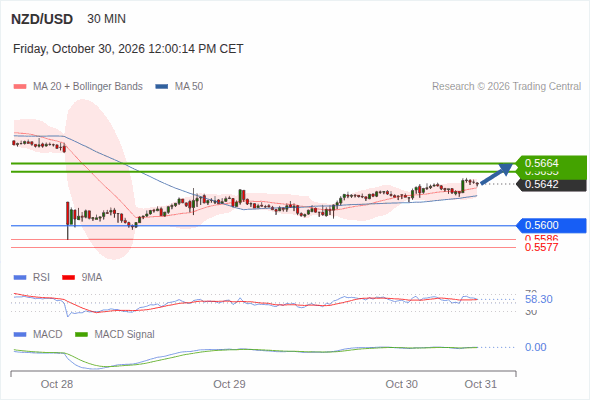Click the Oct 29 axis date label
Viewport: 590px width, 400px height.
(x=229, y=384)
